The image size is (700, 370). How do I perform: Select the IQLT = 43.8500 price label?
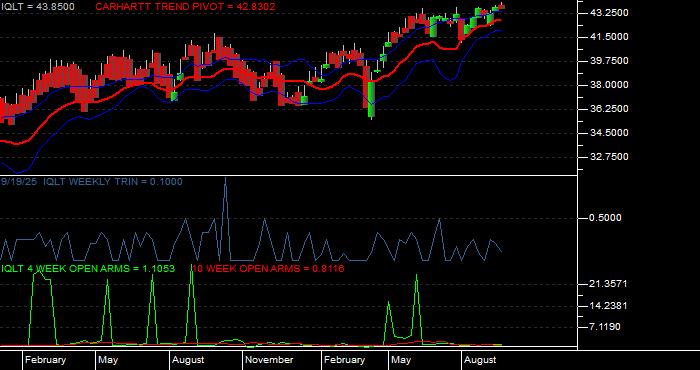click(38, 7)
